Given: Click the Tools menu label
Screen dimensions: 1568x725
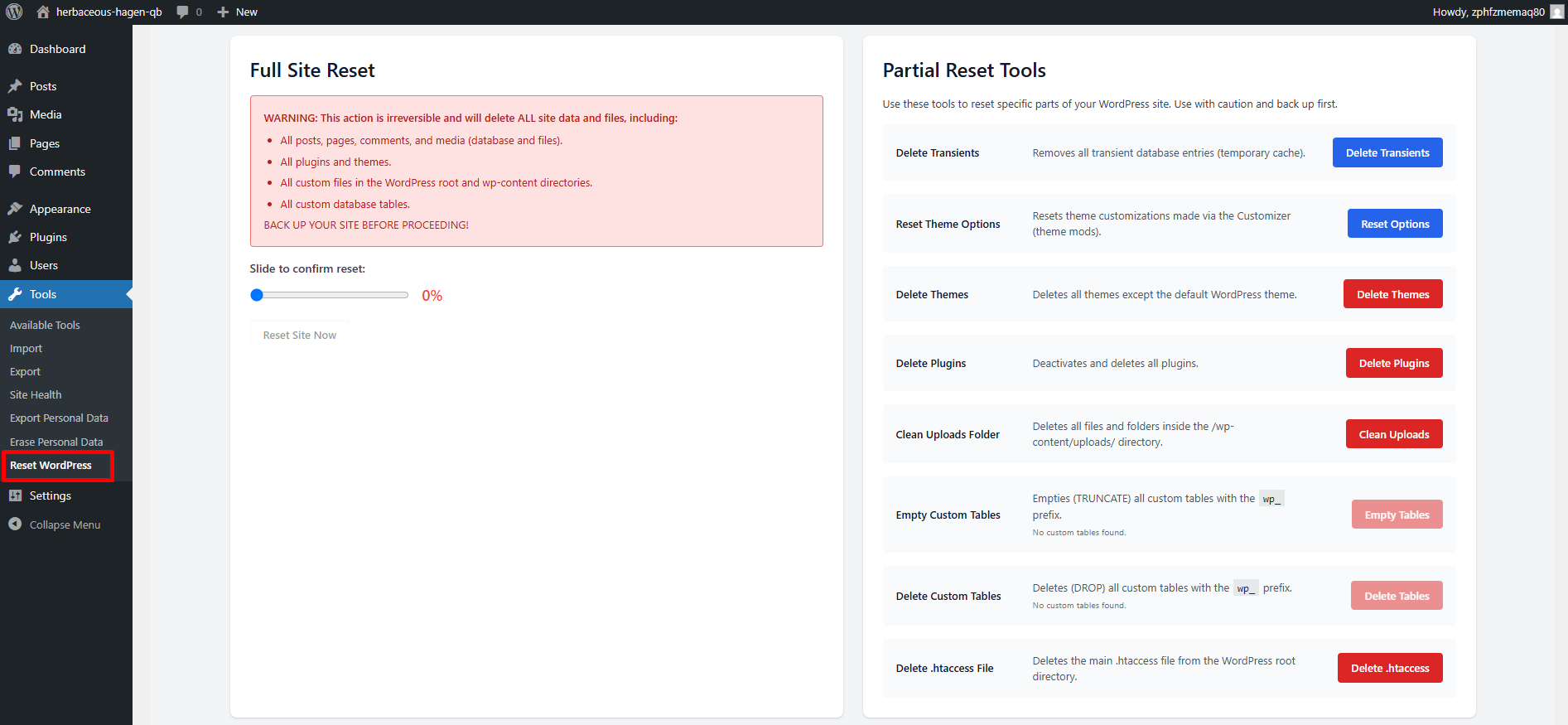Looking at the screenshot, I should [43, 294].
